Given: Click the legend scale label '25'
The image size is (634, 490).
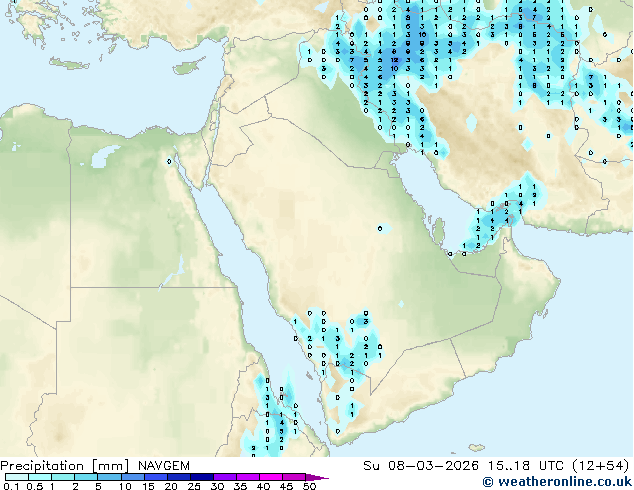Looking at the screenshot, I should [194, 486].
